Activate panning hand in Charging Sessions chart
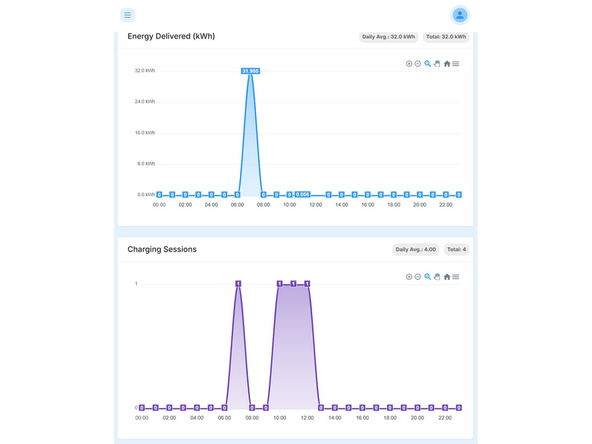 pos(437,277)
